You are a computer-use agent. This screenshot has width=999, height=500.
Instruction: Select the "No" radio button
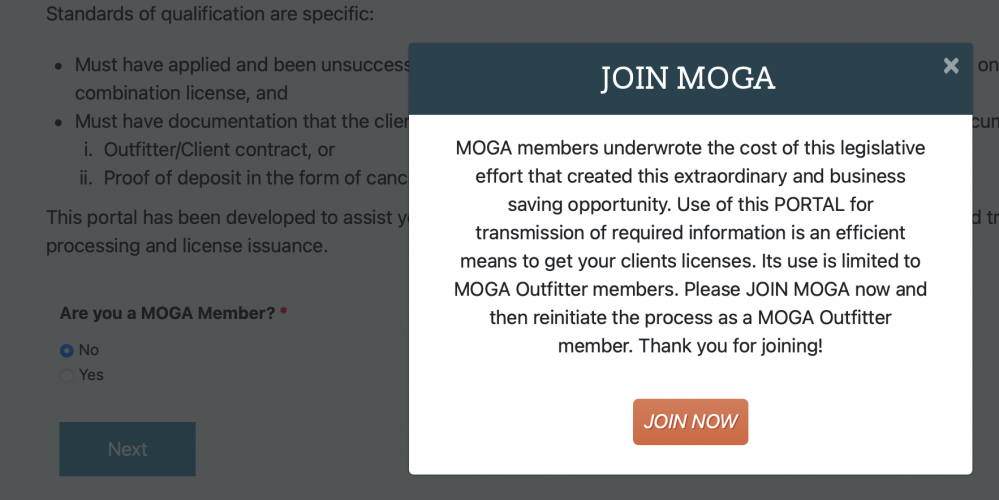tap(66, 350)
